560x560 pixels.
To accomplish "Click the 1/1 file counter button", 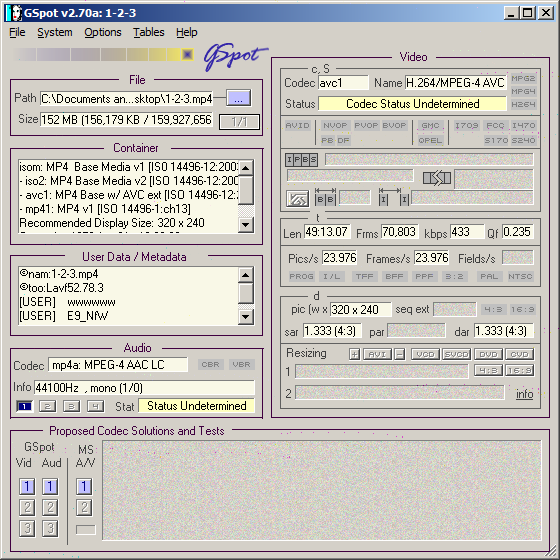I will click(239, 122).
